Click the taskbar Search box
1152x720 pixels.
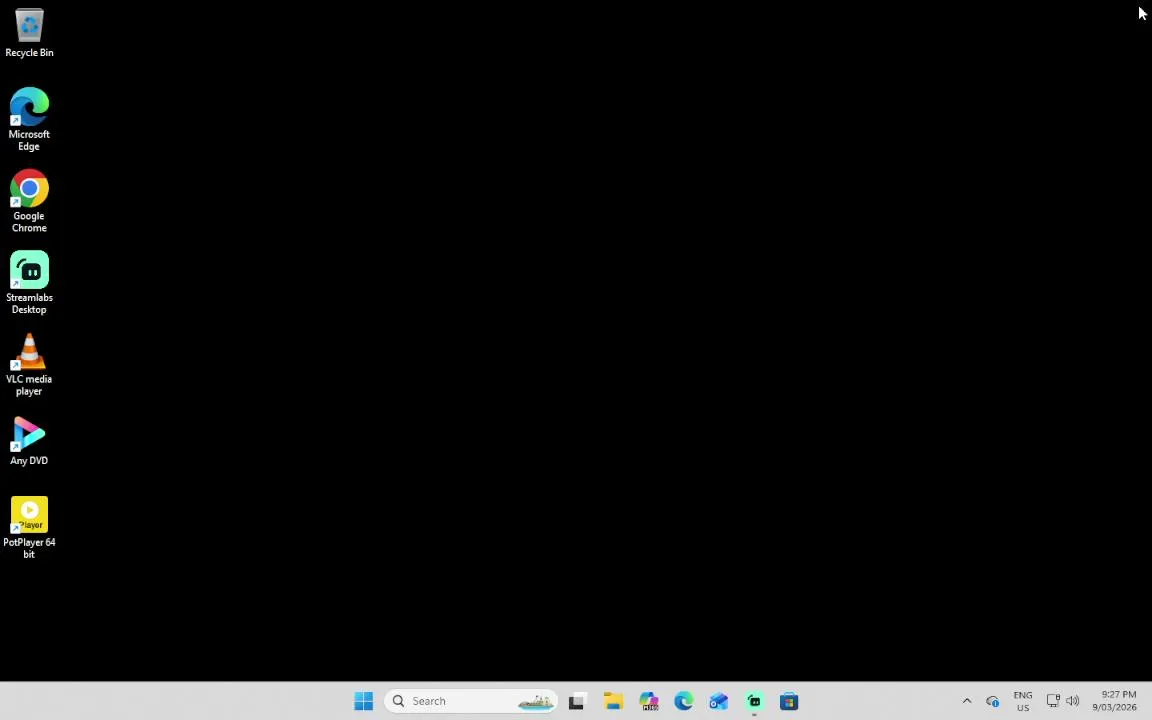point(471,701)
